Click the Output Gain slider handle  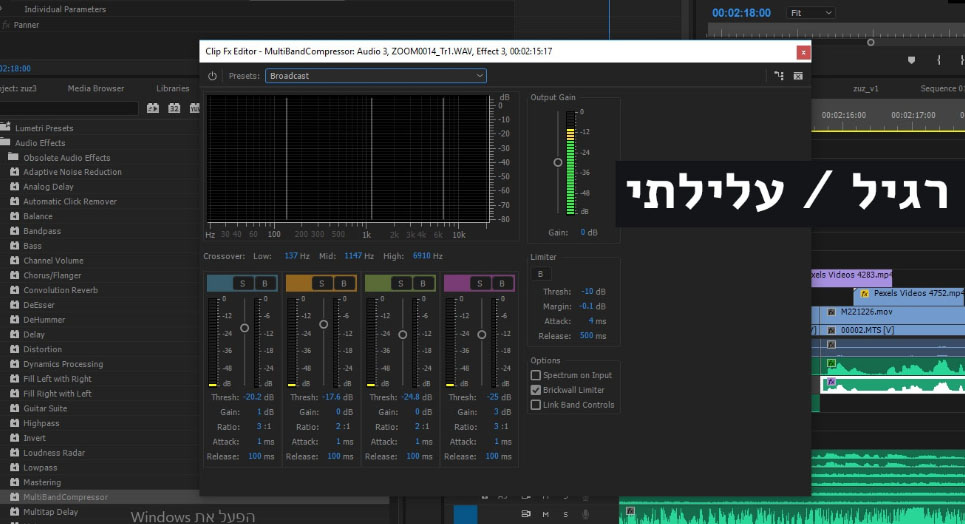[558, 162]
